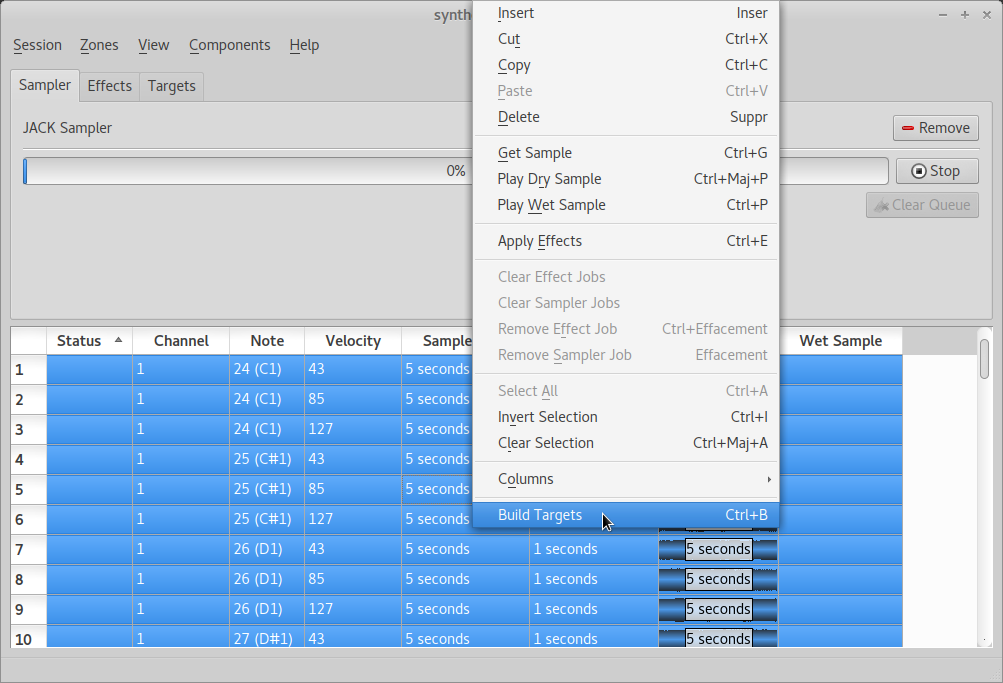Click the table vertical scrollbar handle
The image size is (1003, 683).
tap(984, 359)
